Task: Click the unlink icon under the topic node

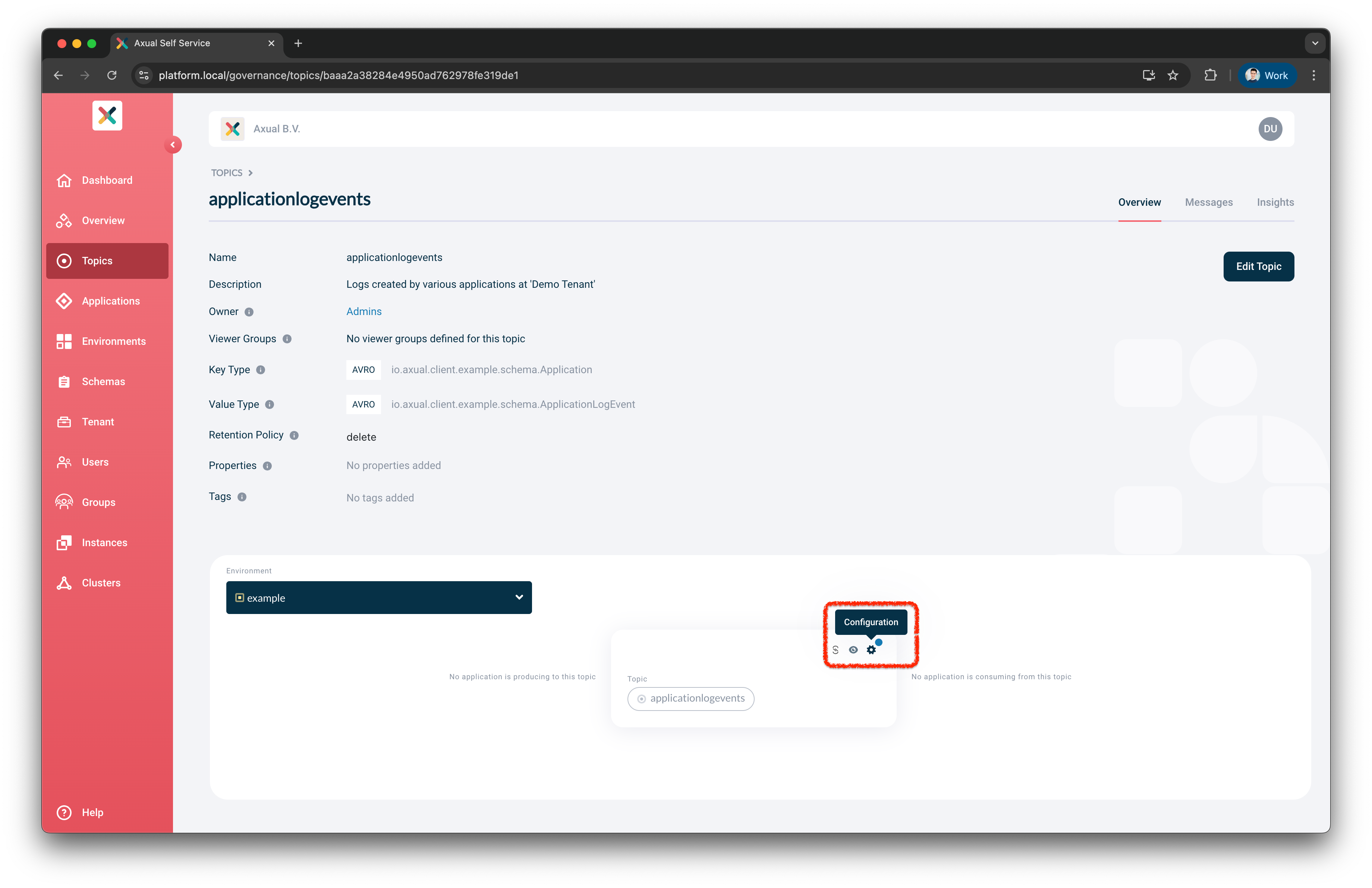Action: click(x=835, y=649)
